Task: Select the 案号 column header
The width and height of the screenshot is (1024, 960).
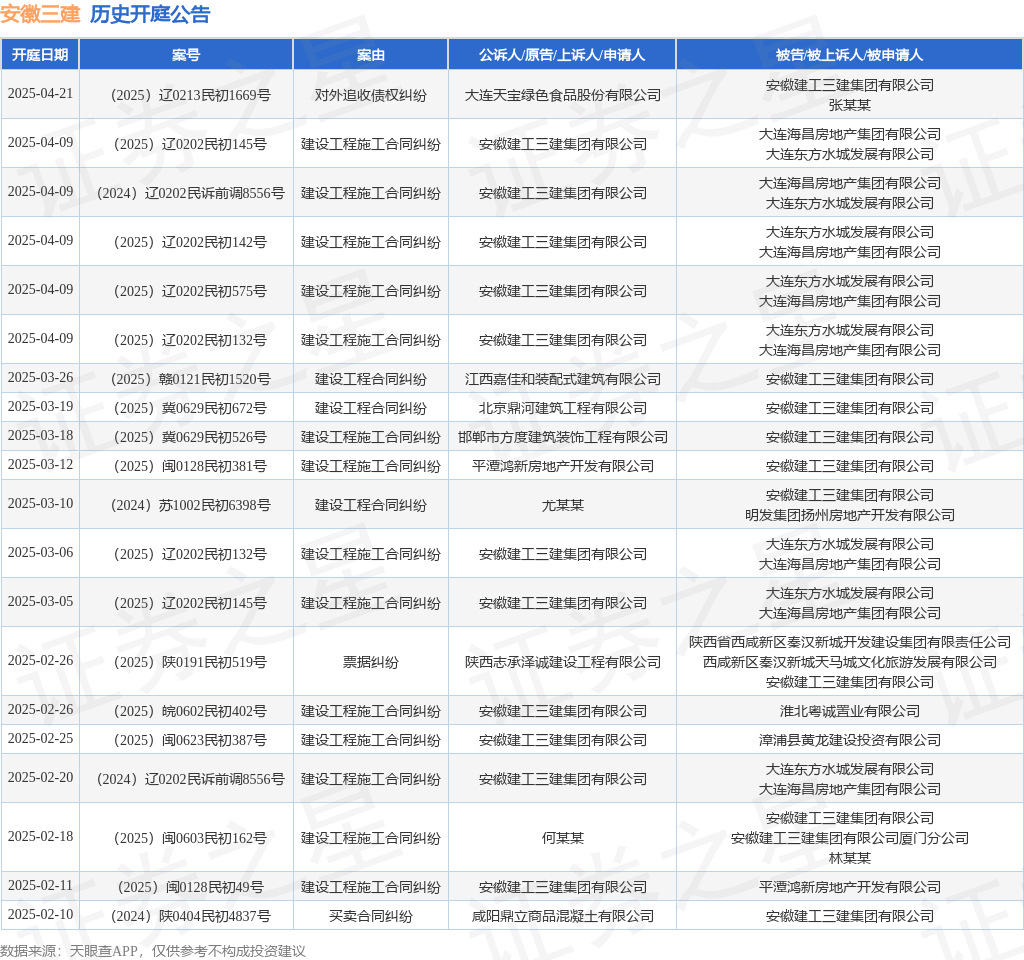Action: 186,55
